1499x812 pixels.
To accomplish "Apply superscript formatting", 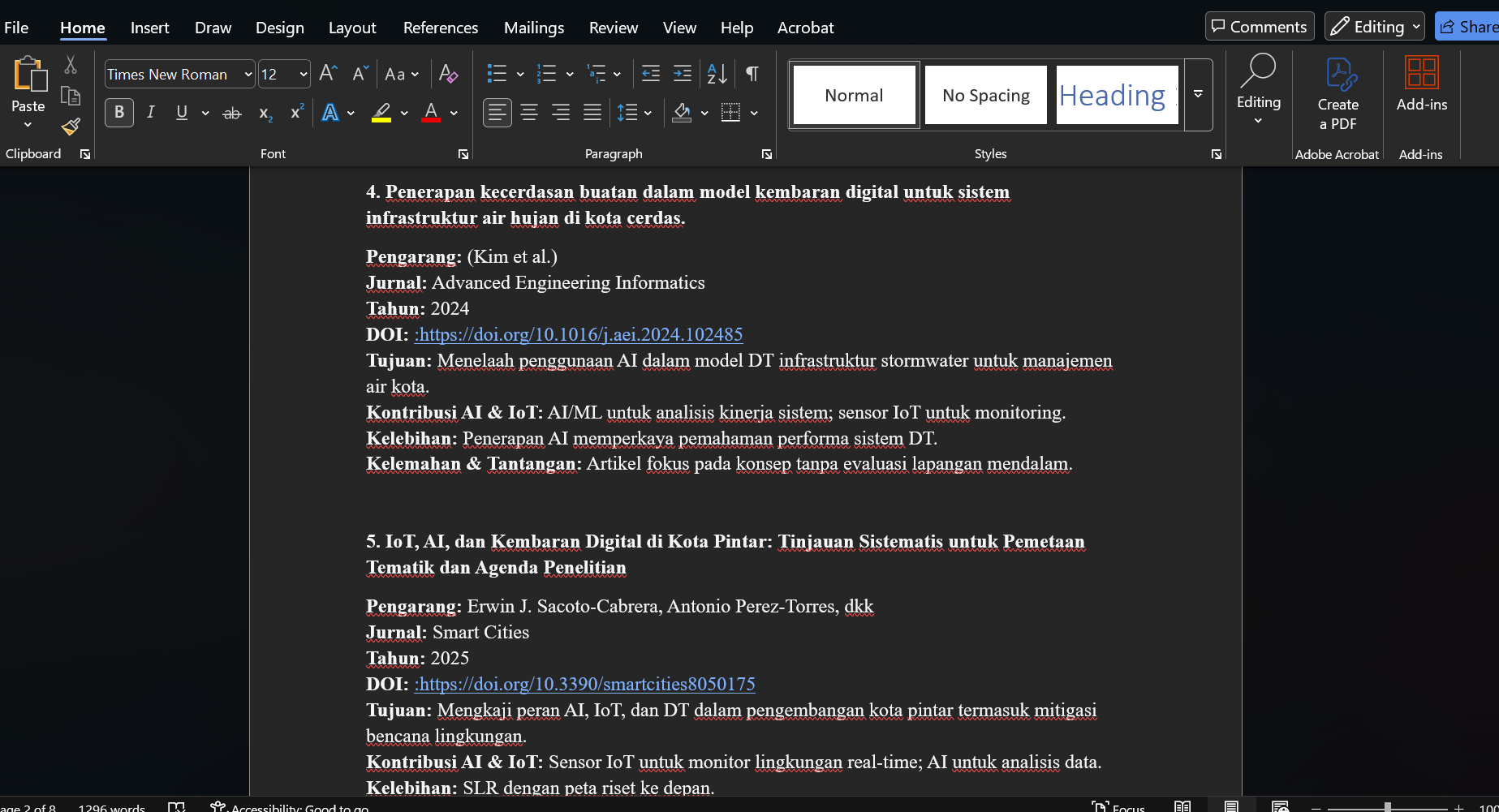I will click(x=297, y=113).
